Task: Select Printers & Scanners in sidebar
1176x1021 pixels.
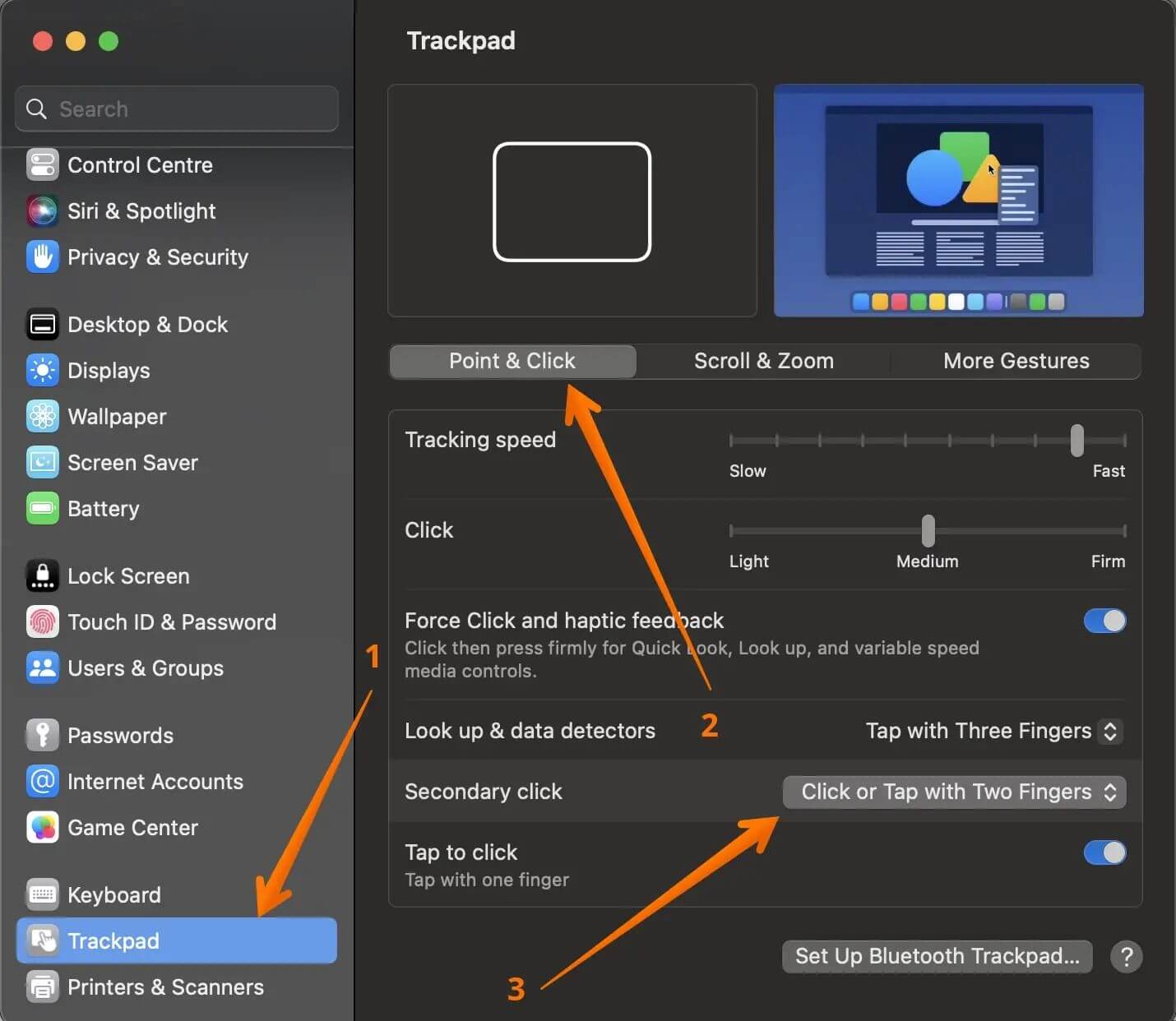Action: (x=166, y=987)
